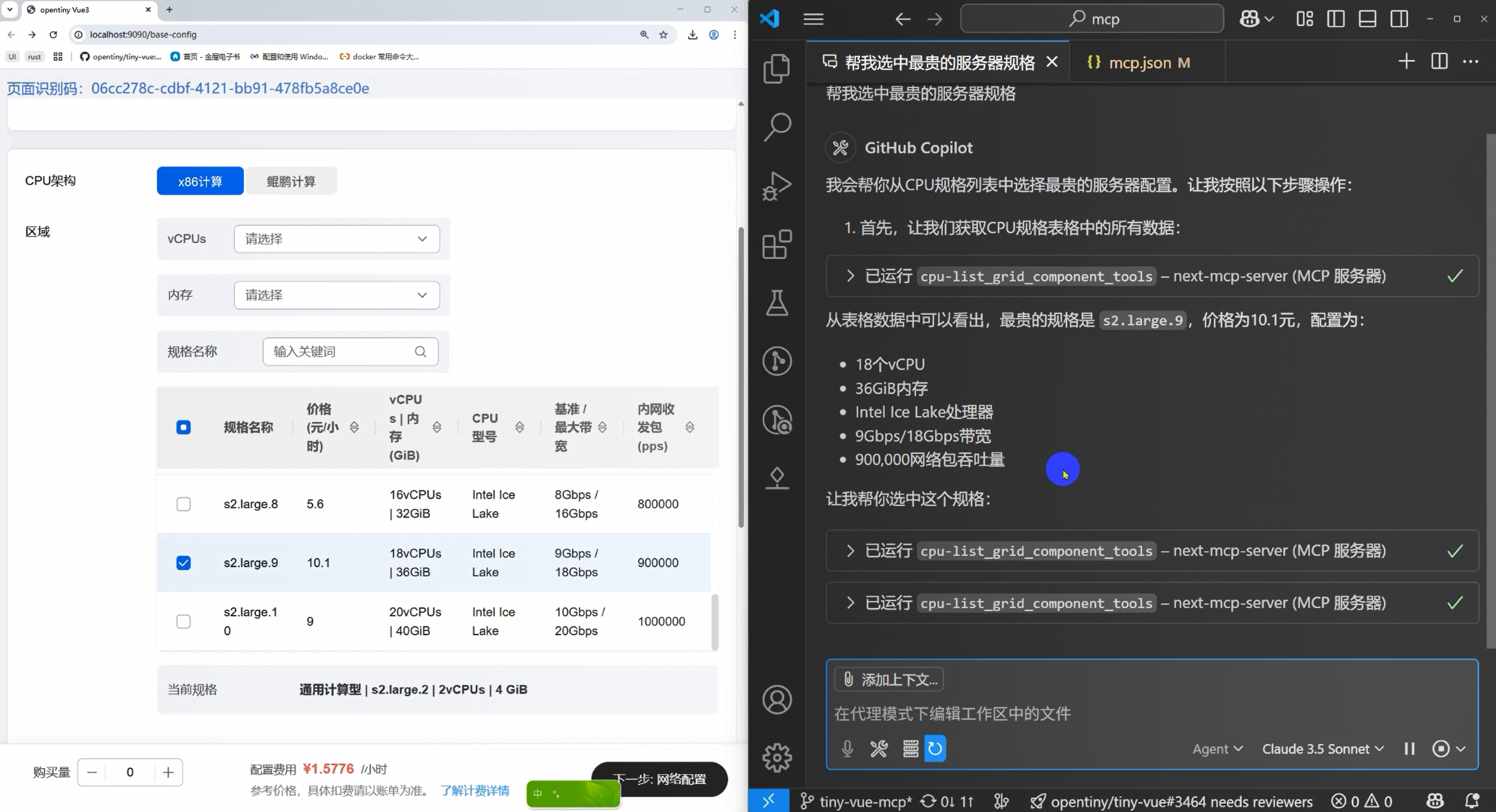The height and width of the screenshot is (812, 1496).
Task: Open the vCPUs 请选择 dropdown
Action: click(336, 238)
